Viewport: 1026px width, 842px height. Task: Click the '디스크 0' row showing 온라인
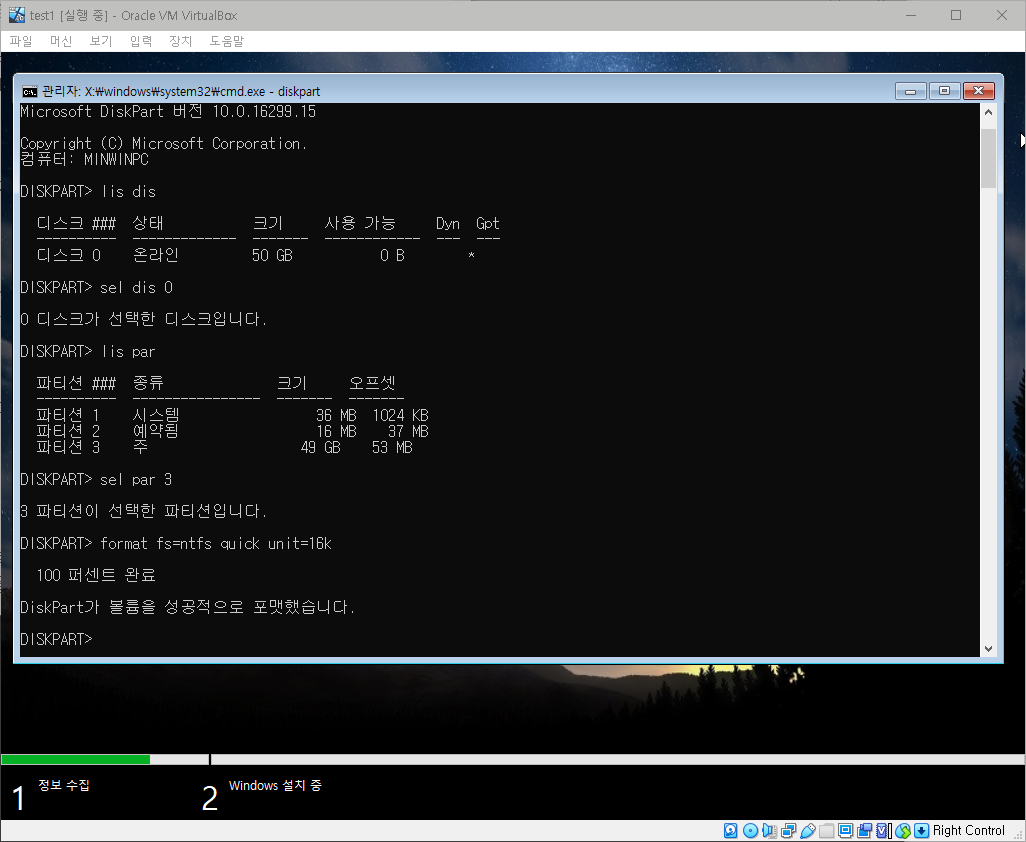tap(255, 255)
